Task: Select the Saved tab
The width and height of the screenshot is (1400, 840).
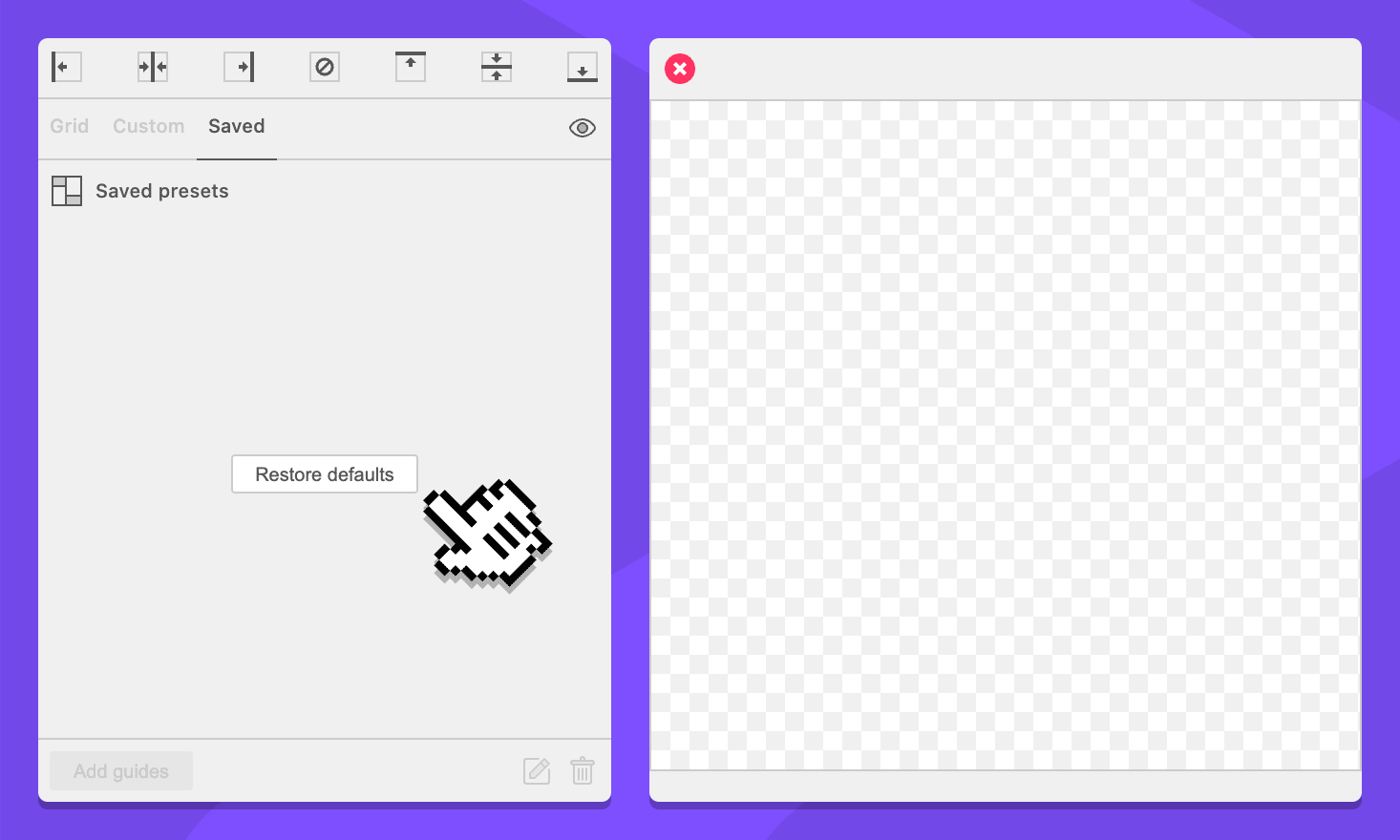Action: pos(237,126)
